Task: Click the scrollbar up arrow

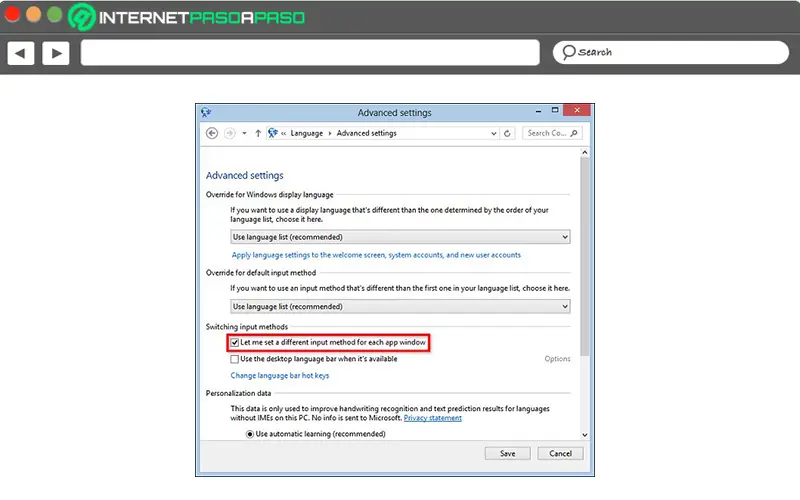Action: coord(585,153)
